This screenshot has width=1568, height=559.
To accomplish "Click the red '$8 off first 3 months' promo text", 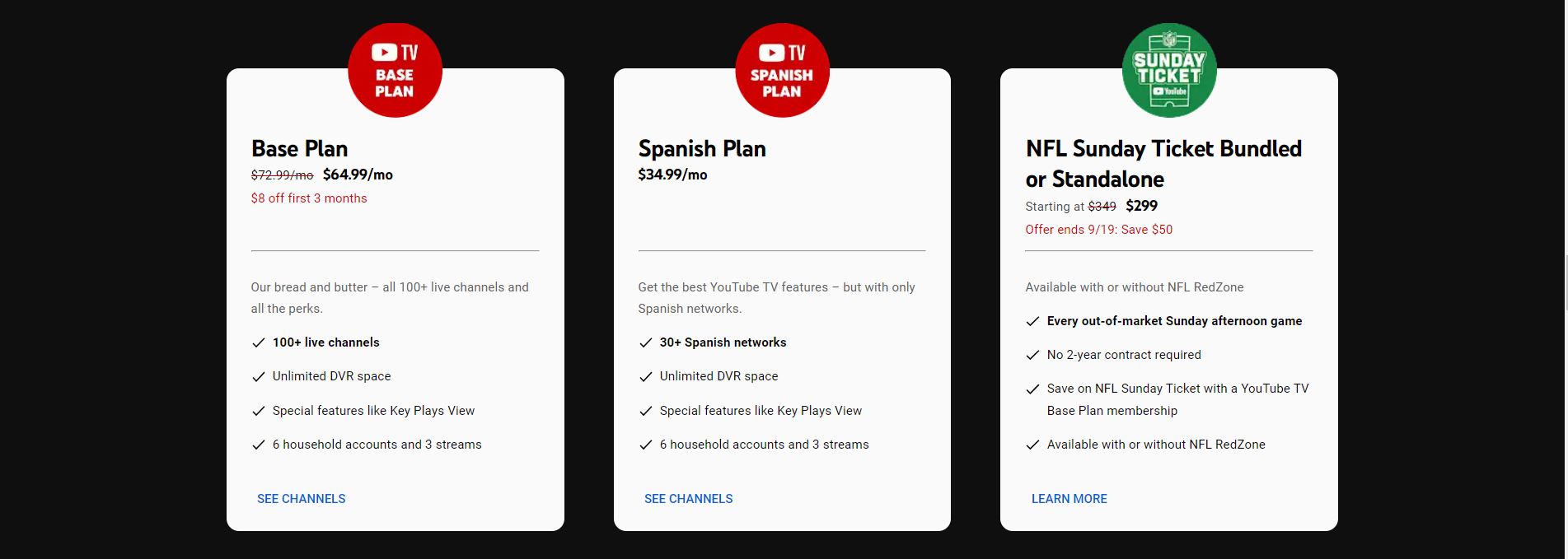I will point(308,198).
